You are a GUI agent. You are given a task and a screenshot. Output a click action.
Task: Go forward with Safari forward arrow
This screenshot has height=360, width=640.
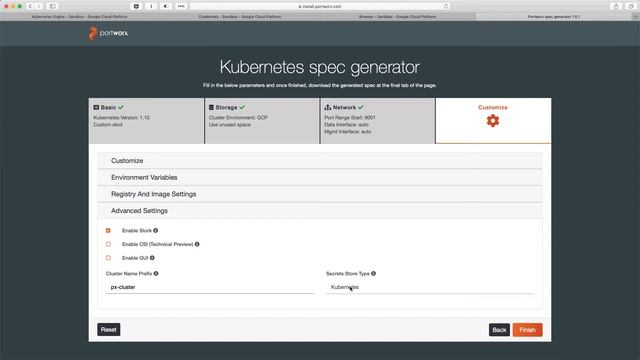pyautogui.click(x=39, y=6)
